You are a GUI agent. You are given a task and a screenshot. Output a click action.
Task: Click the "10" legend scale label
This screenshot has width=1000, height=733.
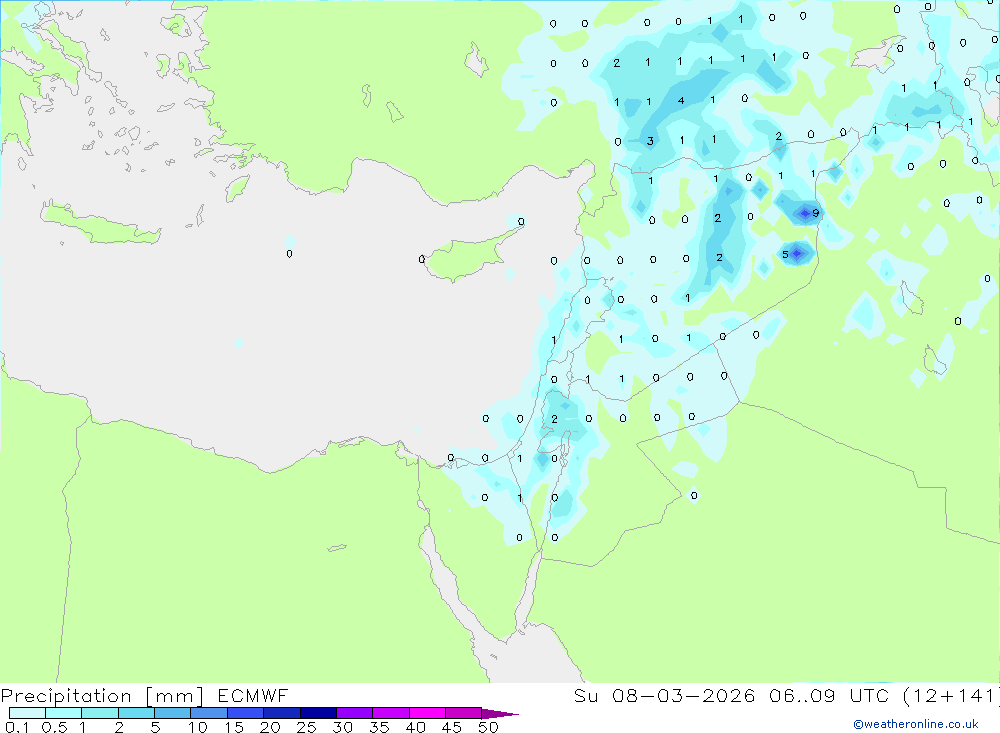click(x=198, y=727)
